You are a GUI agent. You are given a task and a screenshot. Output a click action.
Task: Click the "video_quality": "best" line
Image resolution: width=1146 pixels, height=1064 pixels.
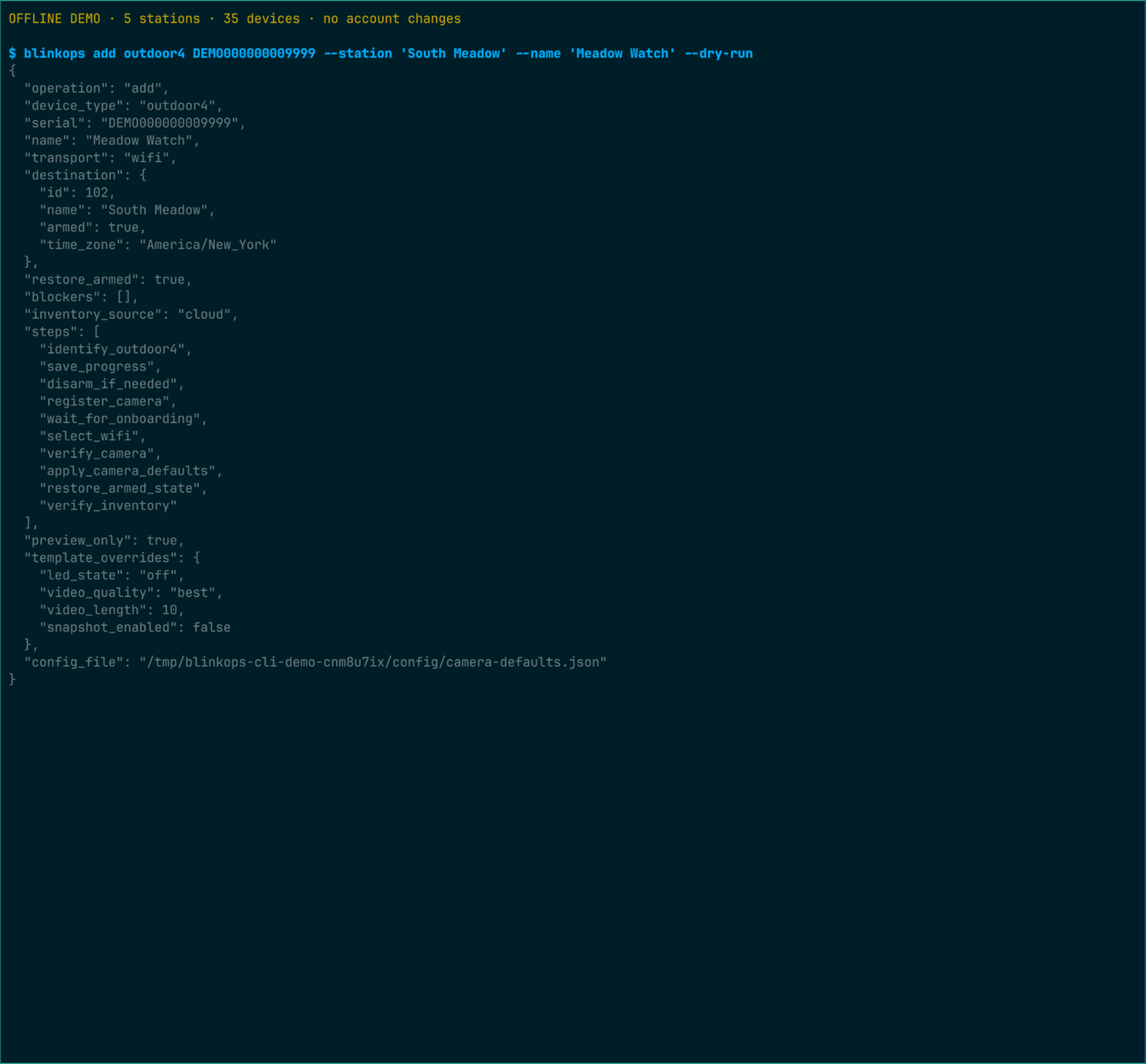click(x=131, y=593)
